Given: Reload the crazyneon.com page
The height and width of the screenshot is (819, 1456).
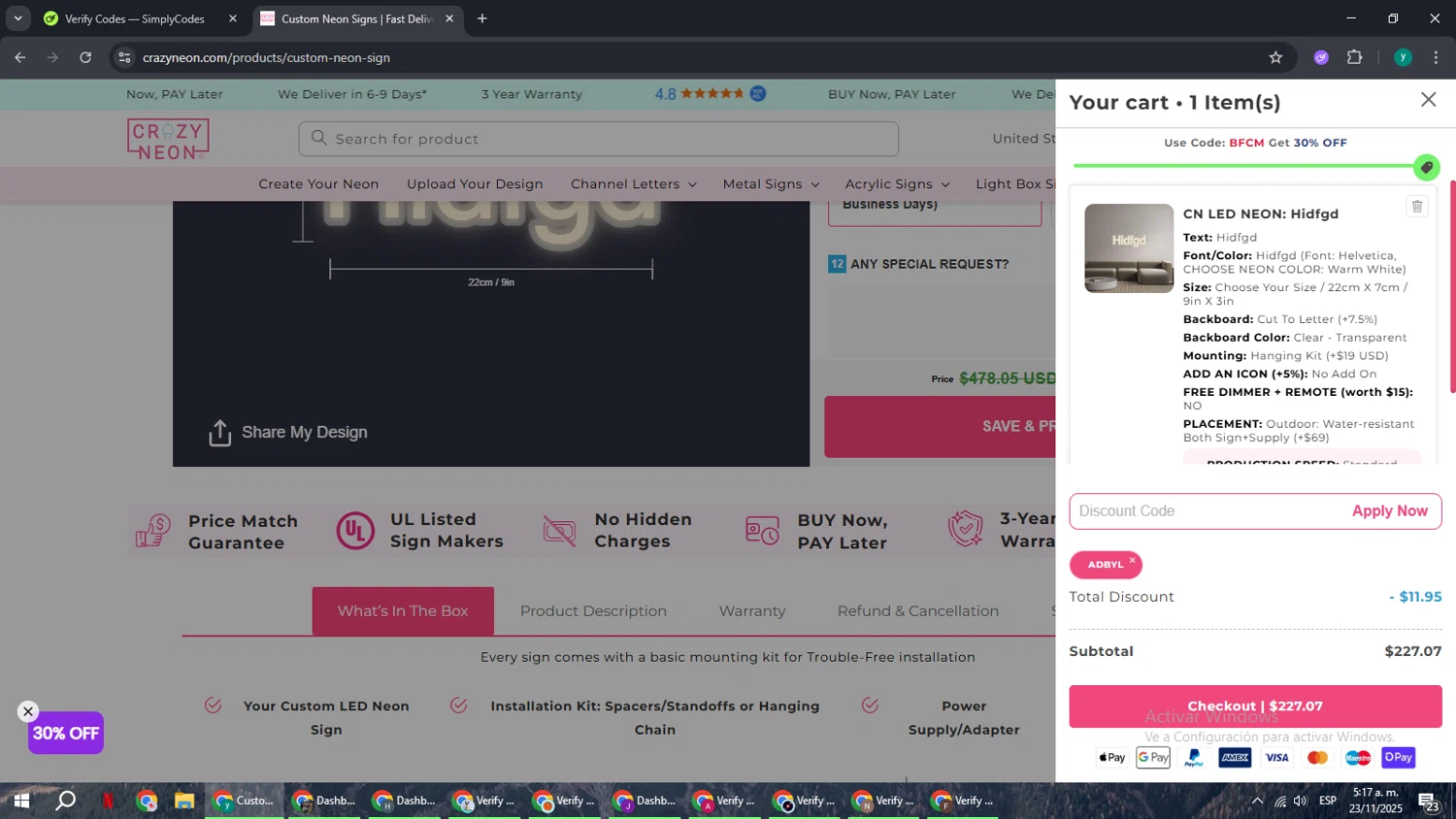Looking at the screenshot, I should click(x=85, y=58).
